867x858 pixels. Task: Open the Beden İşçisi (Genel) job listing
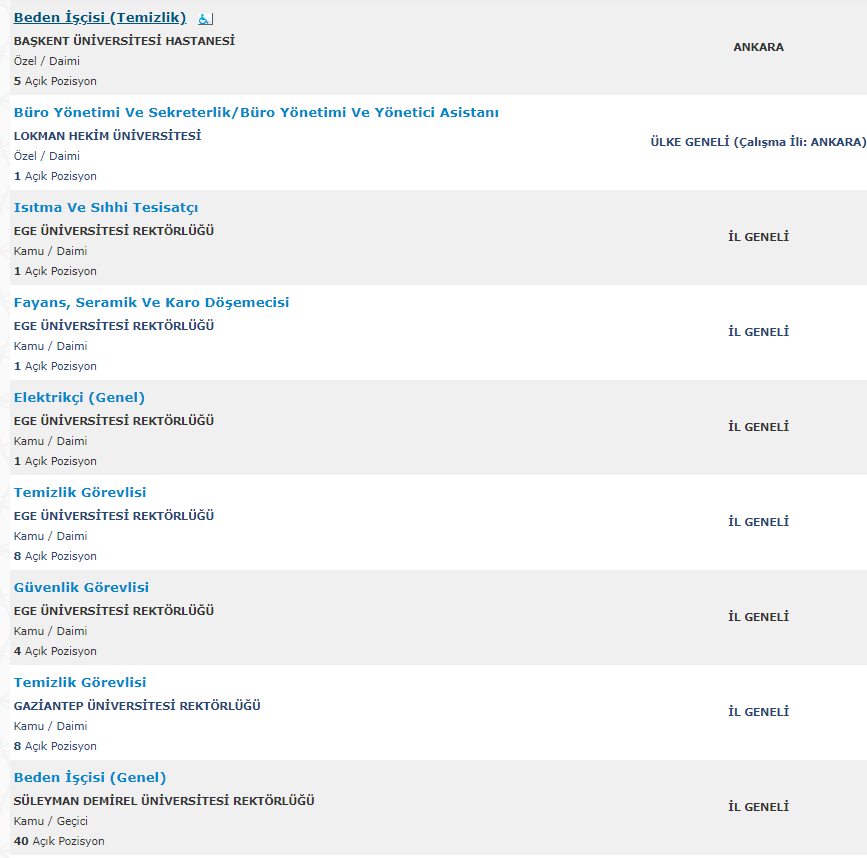pyautogui.click(x=90, y=778)
